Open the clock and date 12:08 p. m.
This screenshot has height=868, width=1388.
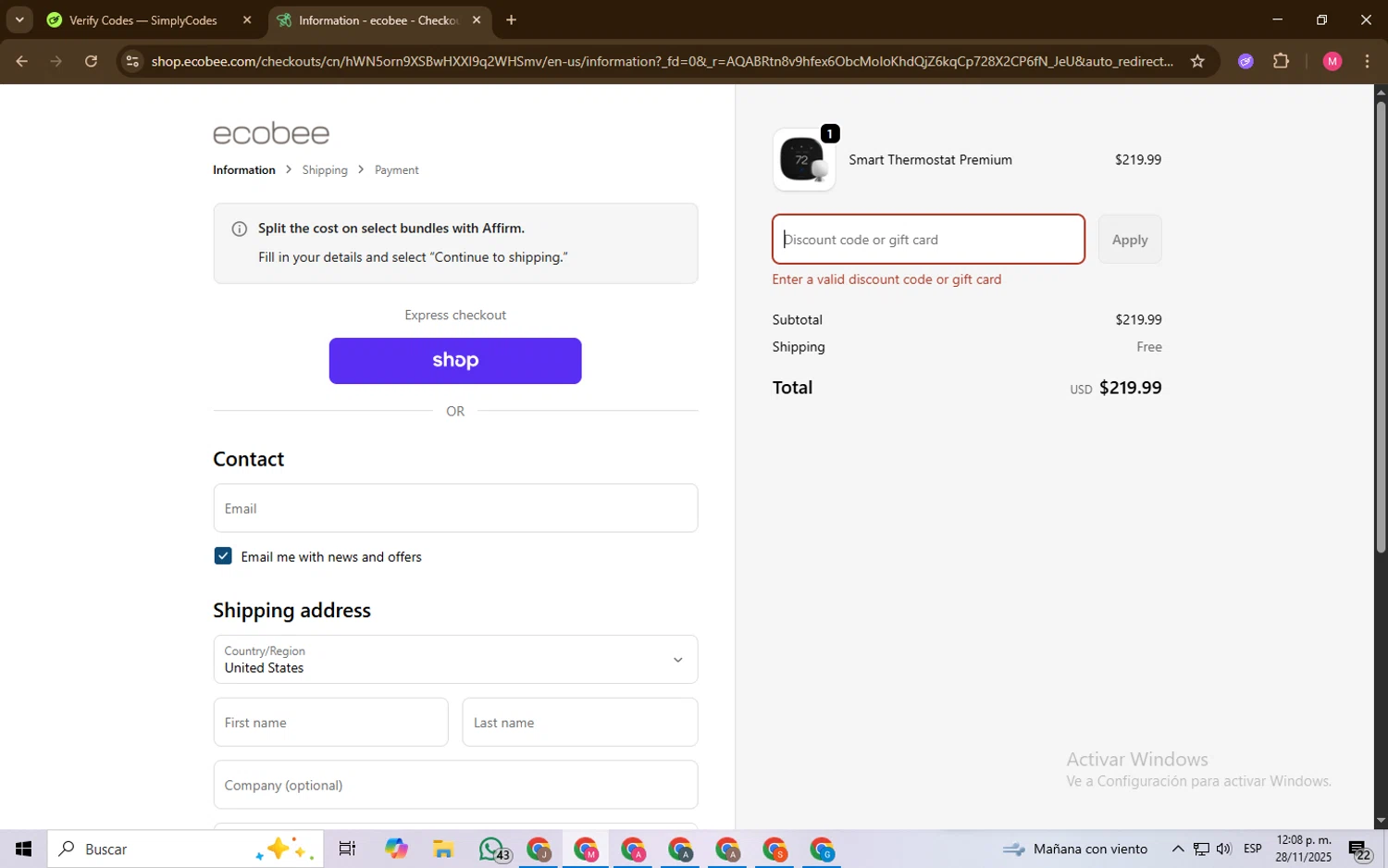pos(1303,849)
